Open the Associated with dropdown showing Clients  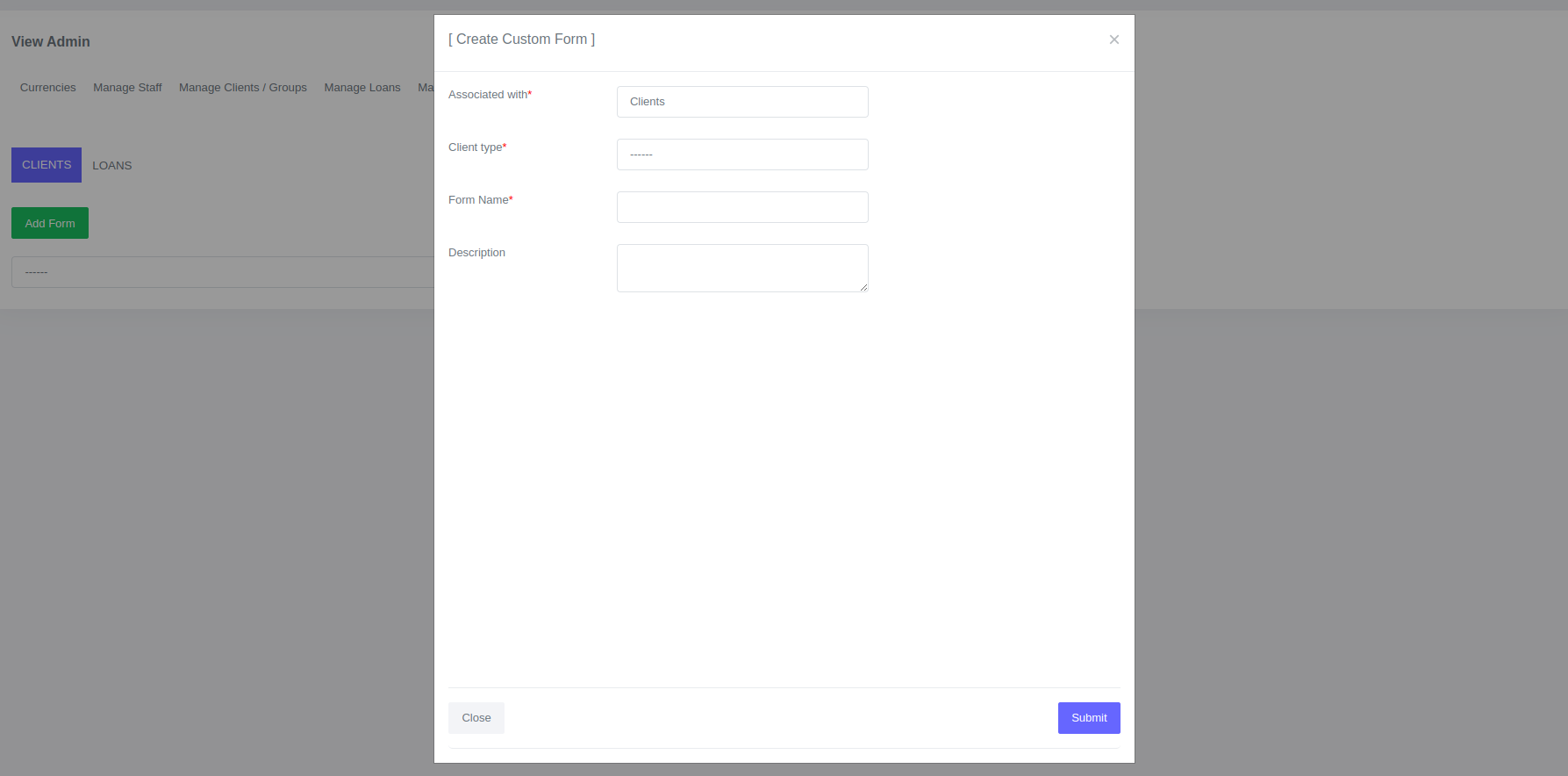pos(742,102)
